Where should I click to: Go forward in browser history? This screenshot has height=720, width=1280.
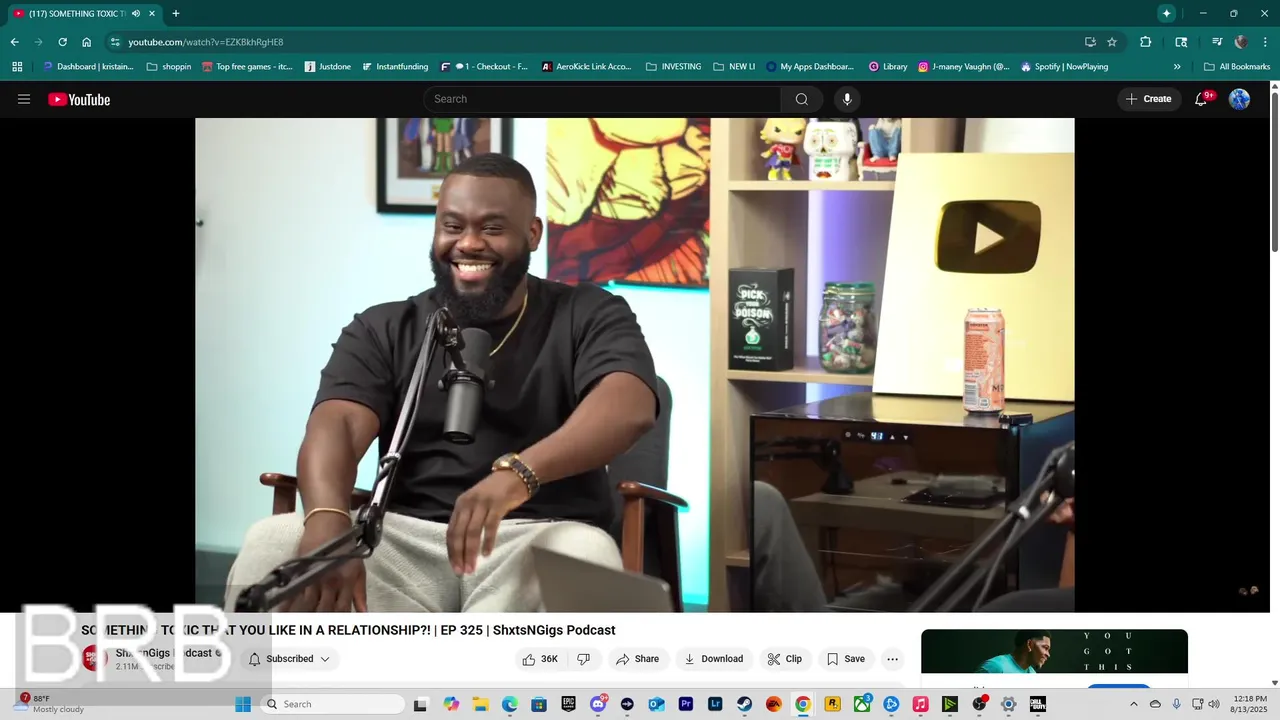38,42
